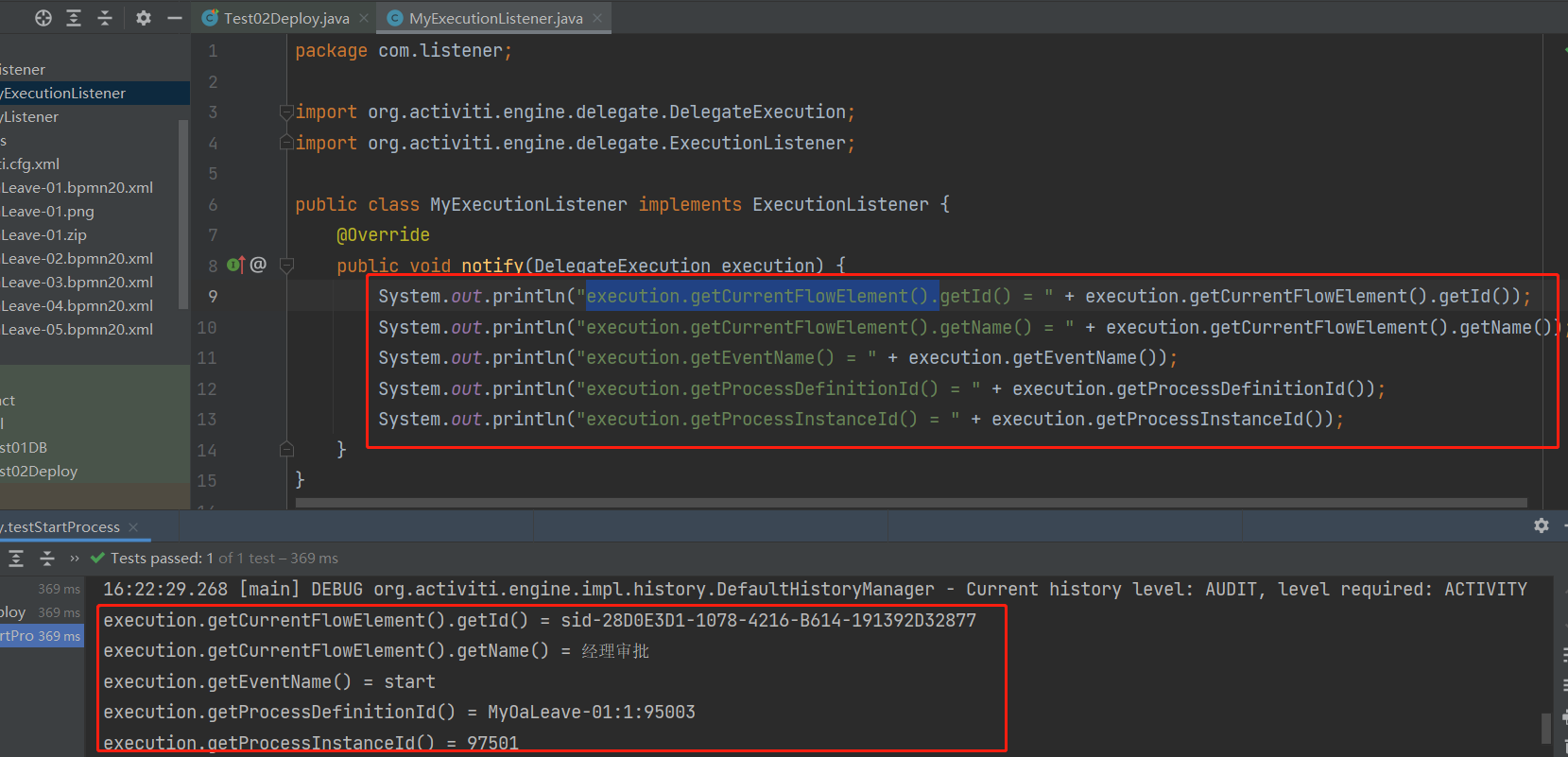Click the MyOaLeave-01:1:95003 value in console
Screen dimensions: 1568x757
[x=592, y=712]
